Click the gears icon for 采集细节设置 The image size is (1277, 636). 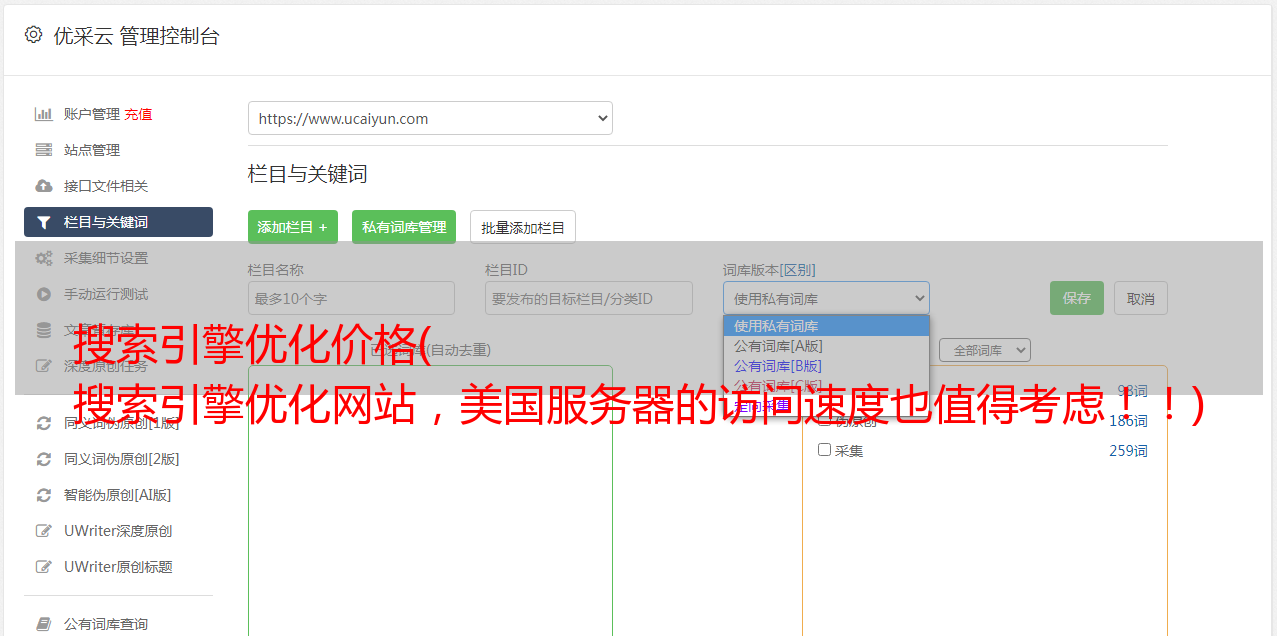click(x=44, y=258)
